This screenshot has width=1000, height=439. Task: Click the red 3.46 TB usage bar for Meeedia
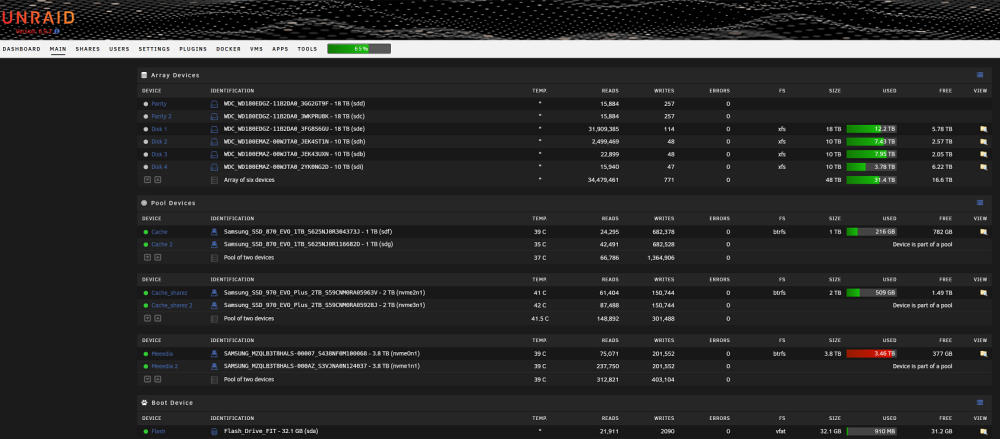[x=871, y=353]
